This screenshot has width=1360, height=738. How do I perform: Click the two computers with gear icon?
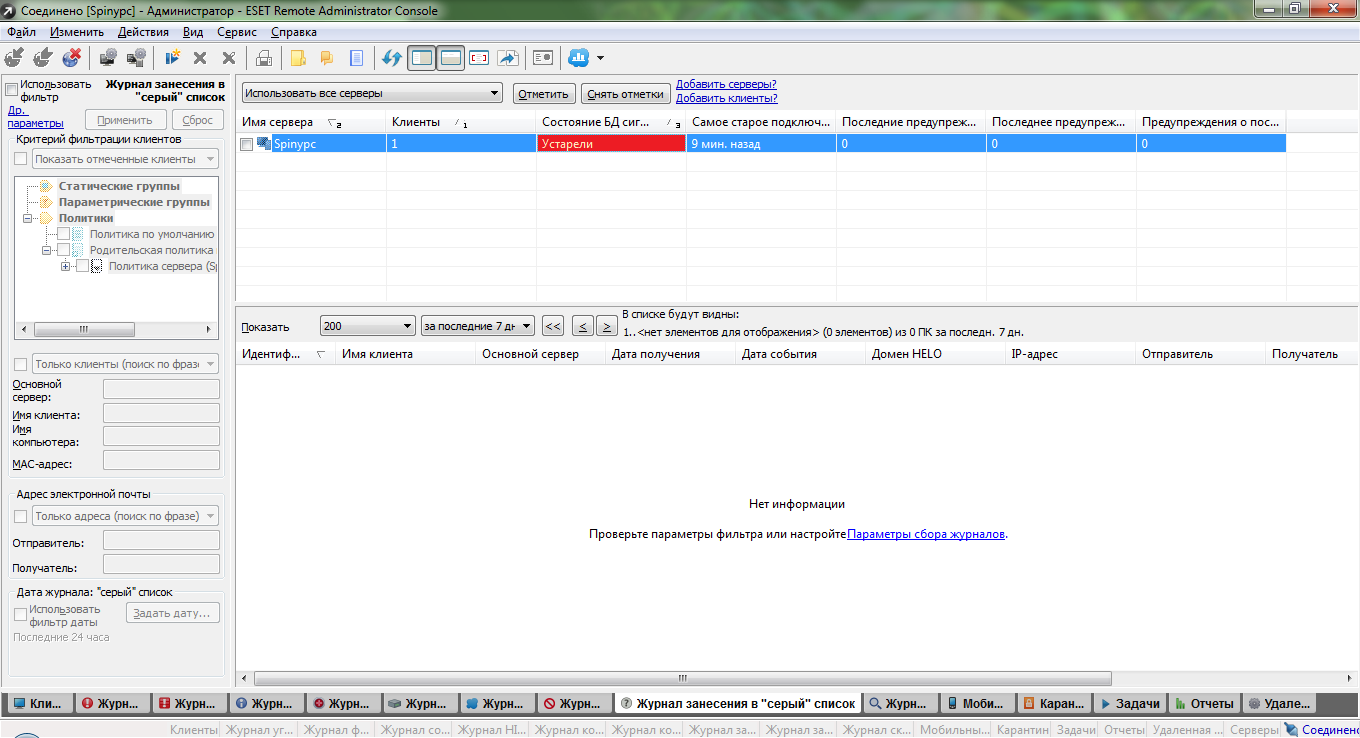pyautogui.click(x=137, y=57)
